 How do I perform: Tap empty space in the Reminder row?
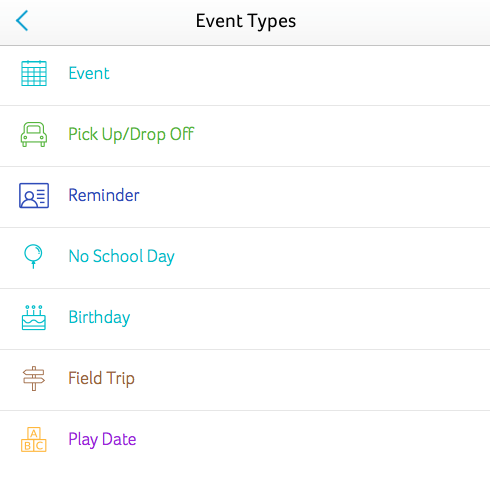(313, 197)
